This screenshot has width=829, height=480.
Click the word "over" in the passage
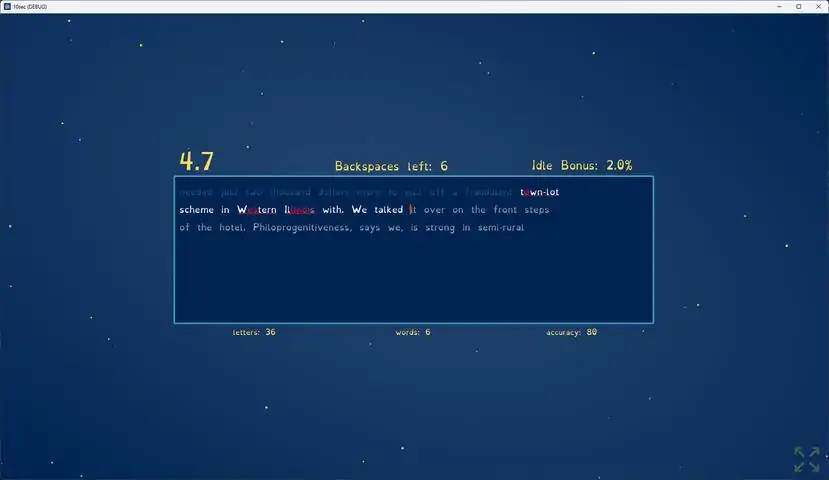click(434, 210)
